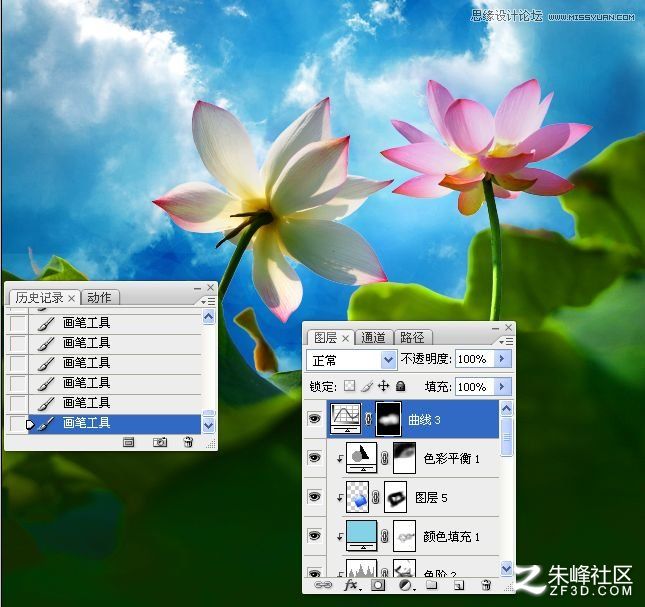
Task: Click the mask link icon on 颜色填充 1
Action: [x=385, y=536]
